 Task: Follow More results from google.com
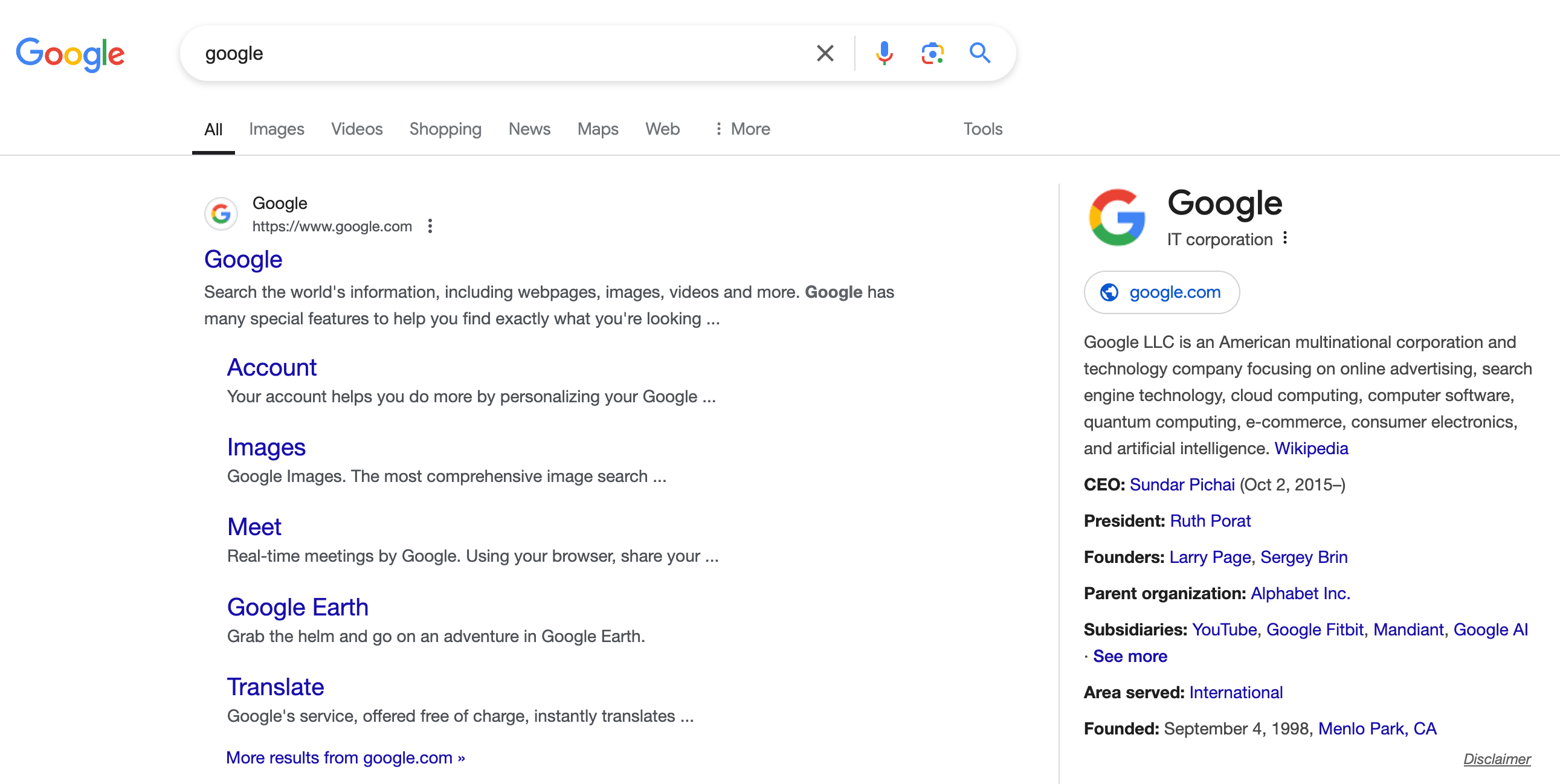pos(345,757)
